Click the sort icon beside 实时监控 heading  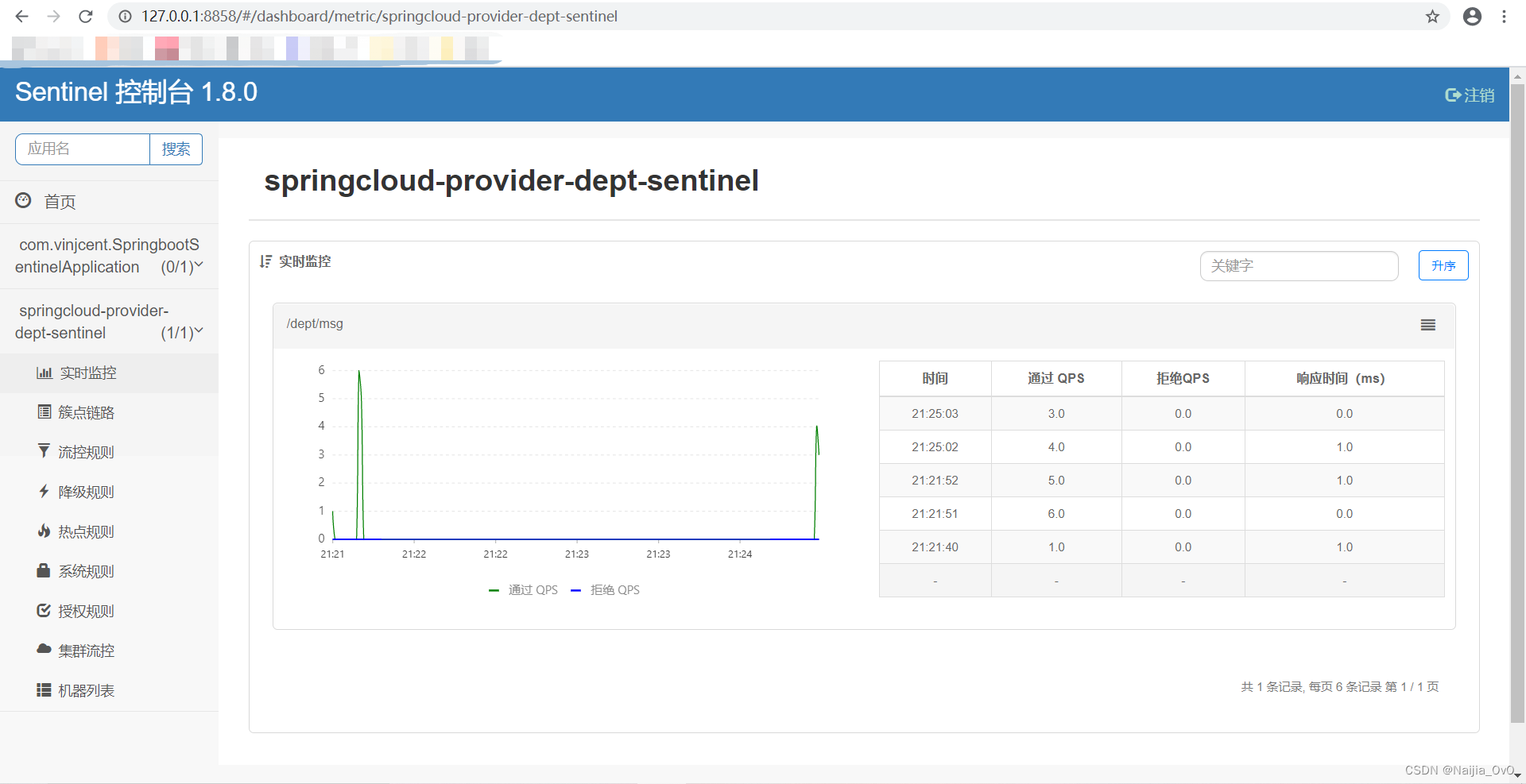point(265,261)
